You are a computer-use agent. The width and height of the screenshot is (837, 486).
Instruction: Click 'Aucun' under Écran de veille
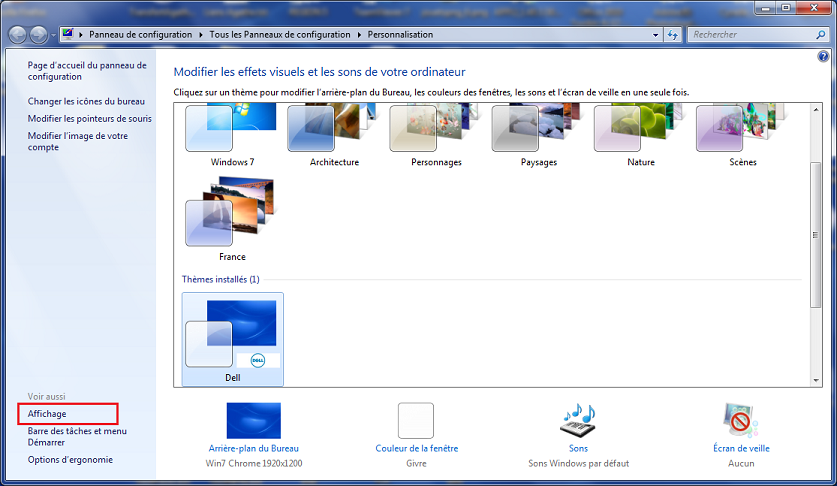click(x=741, y=464)
